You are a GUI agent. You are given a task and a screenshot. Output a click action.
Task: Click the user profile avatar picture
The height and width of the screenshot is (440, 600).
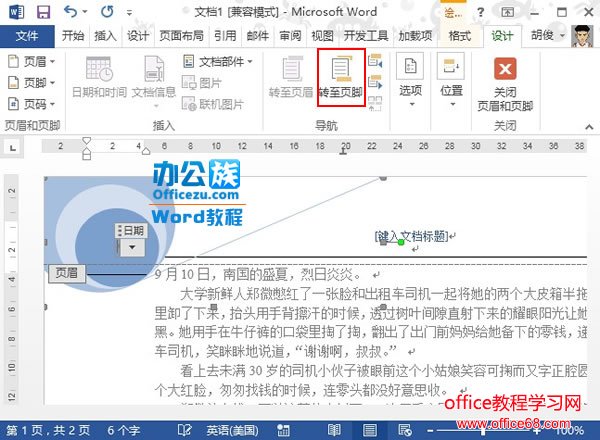click(x=582, y=36)
